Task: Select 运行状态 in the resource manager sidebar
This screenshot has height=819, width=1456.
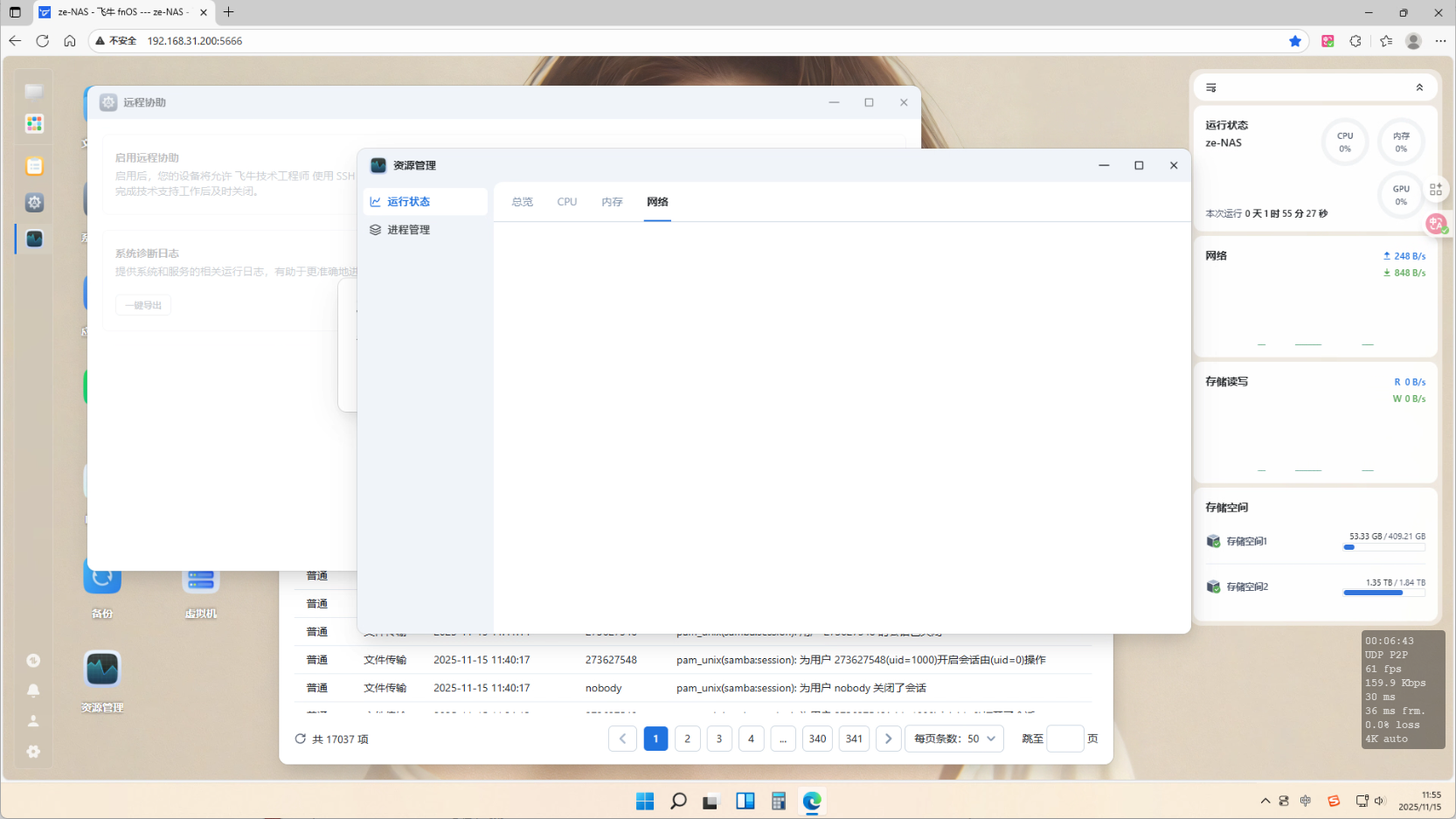Action: pyautogui.click(x=409, y=201)
